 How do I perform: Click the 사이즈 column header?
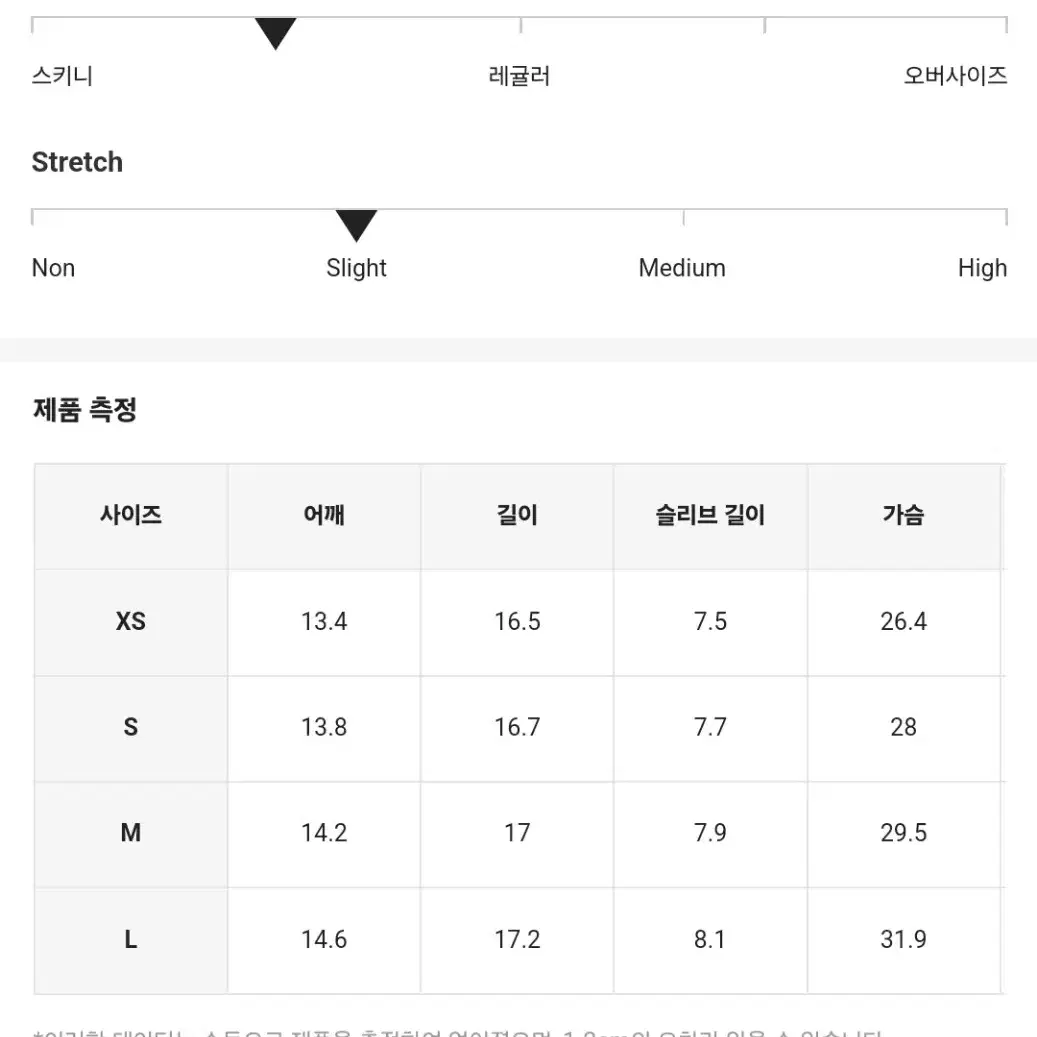[131, 515]
